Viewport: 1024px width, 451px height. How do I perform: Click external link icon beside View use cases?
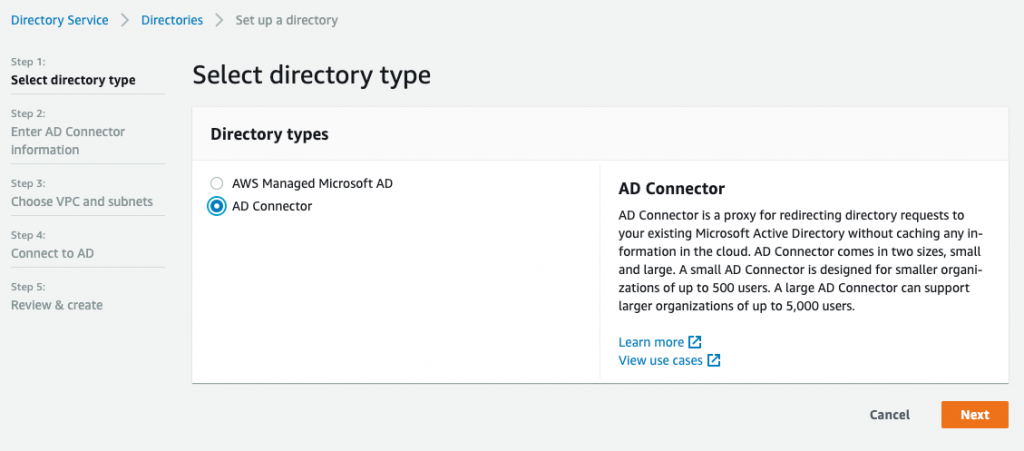[x=714, y=361]
